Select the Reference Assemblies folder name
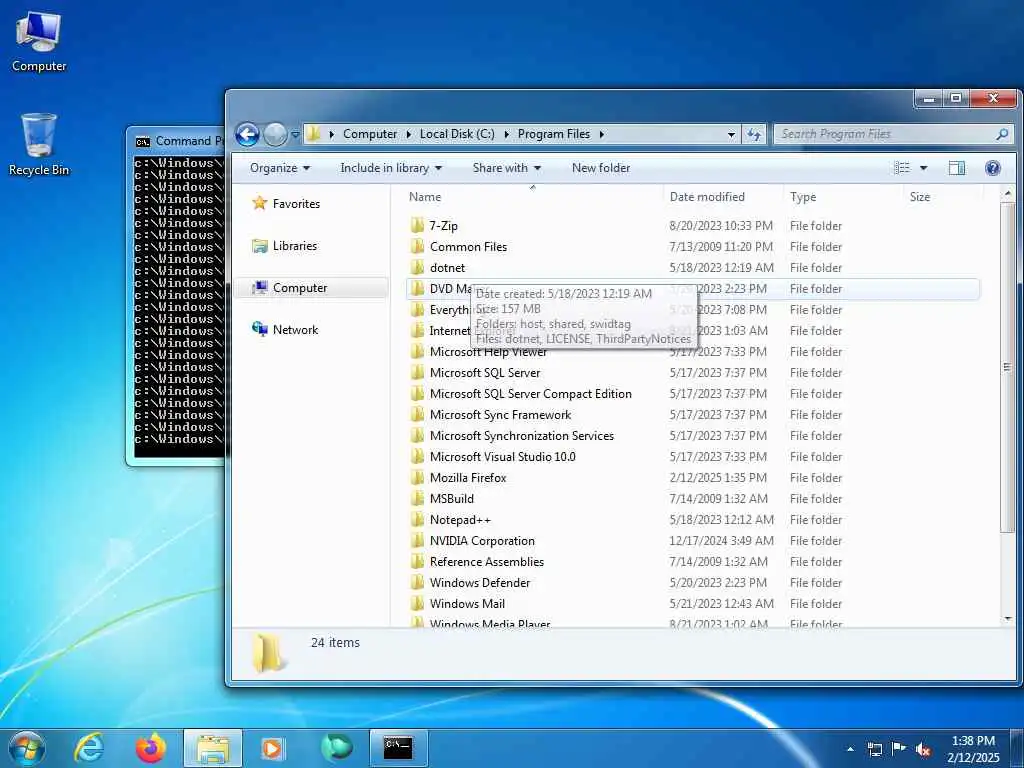 [487, 562]
